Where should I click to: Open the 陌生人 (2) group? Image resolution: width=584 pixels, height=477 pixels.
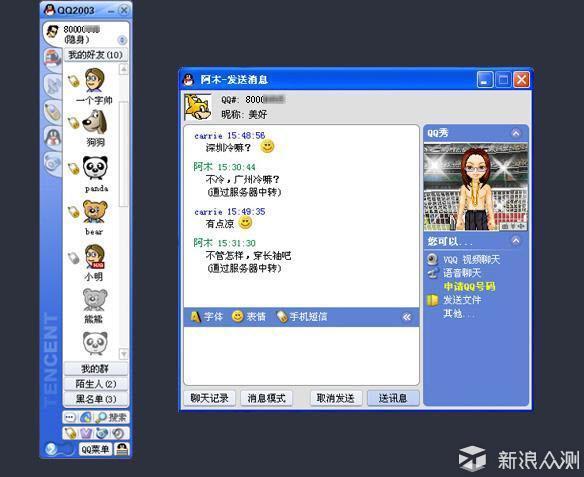click(96, 384)
